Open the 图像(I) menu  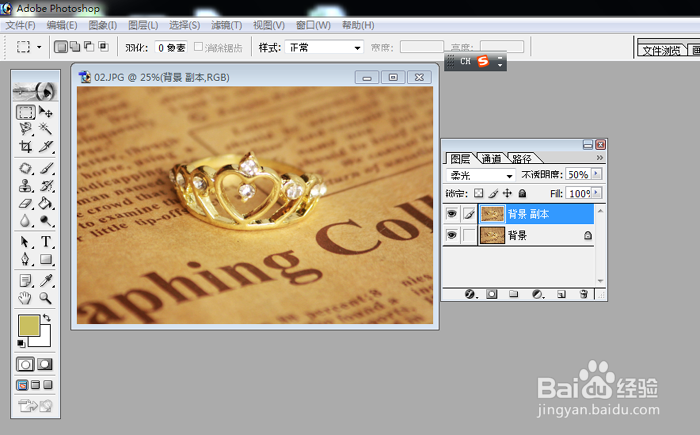pyautogui.click(x=103, y=25)
